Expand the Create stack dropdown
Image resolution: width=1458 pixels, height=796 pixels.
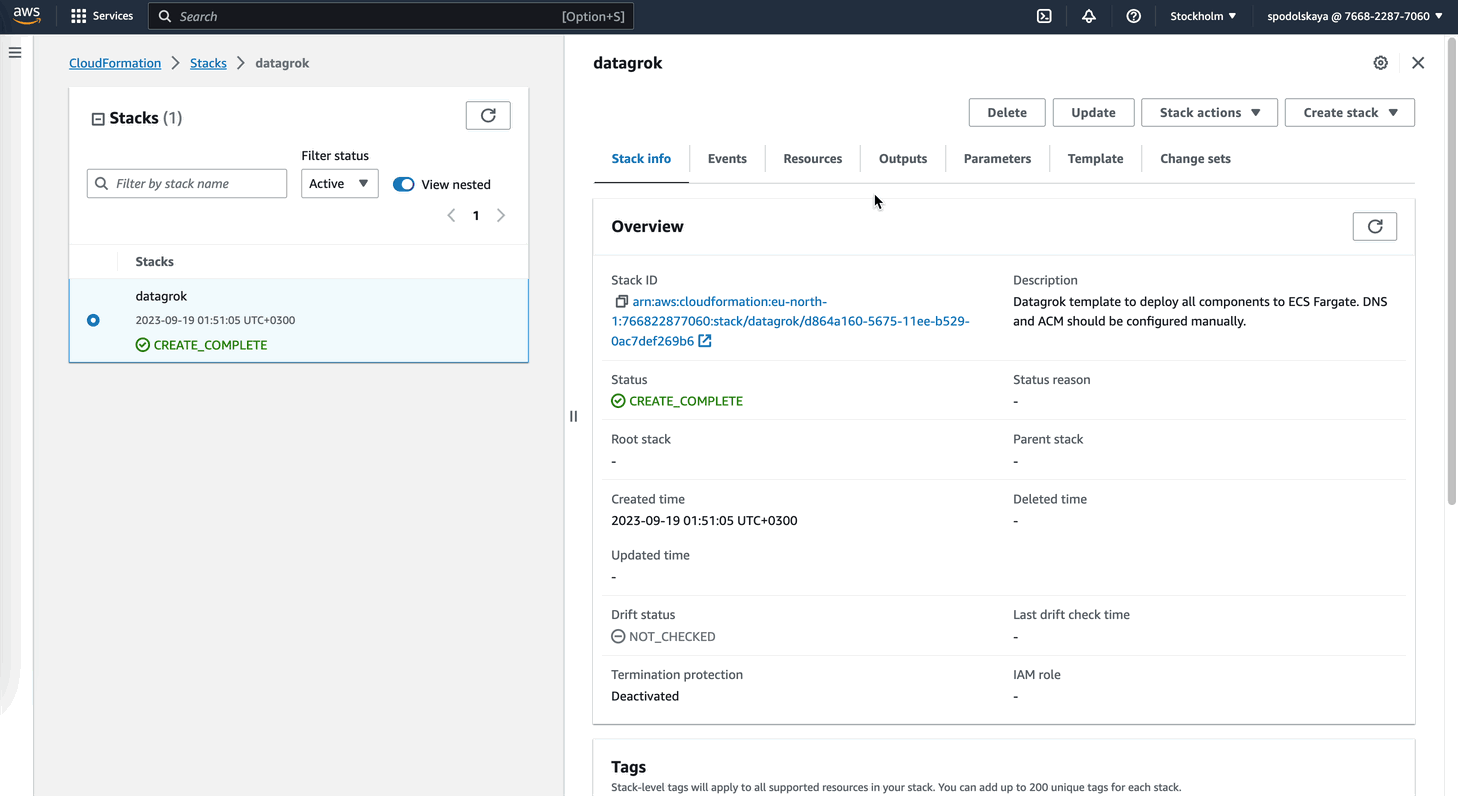tap(1350, 112)
